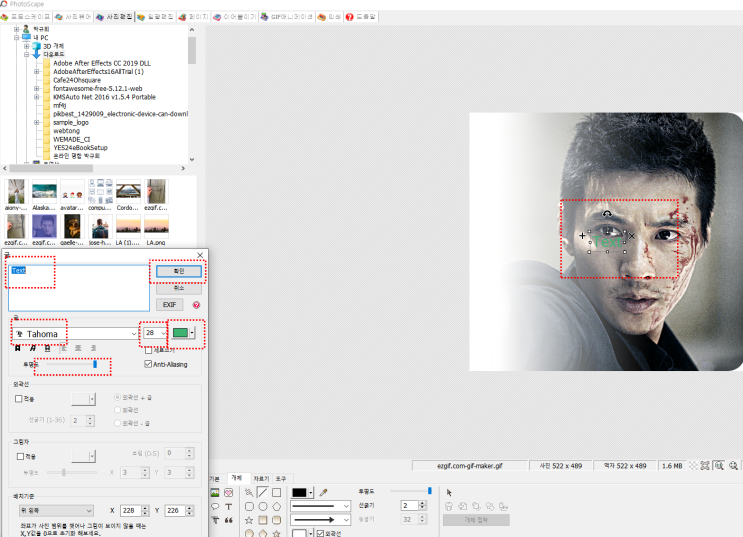The image size is (743, 537).
Task: Select the Text (T) object tool
Action: coord(228,506)
